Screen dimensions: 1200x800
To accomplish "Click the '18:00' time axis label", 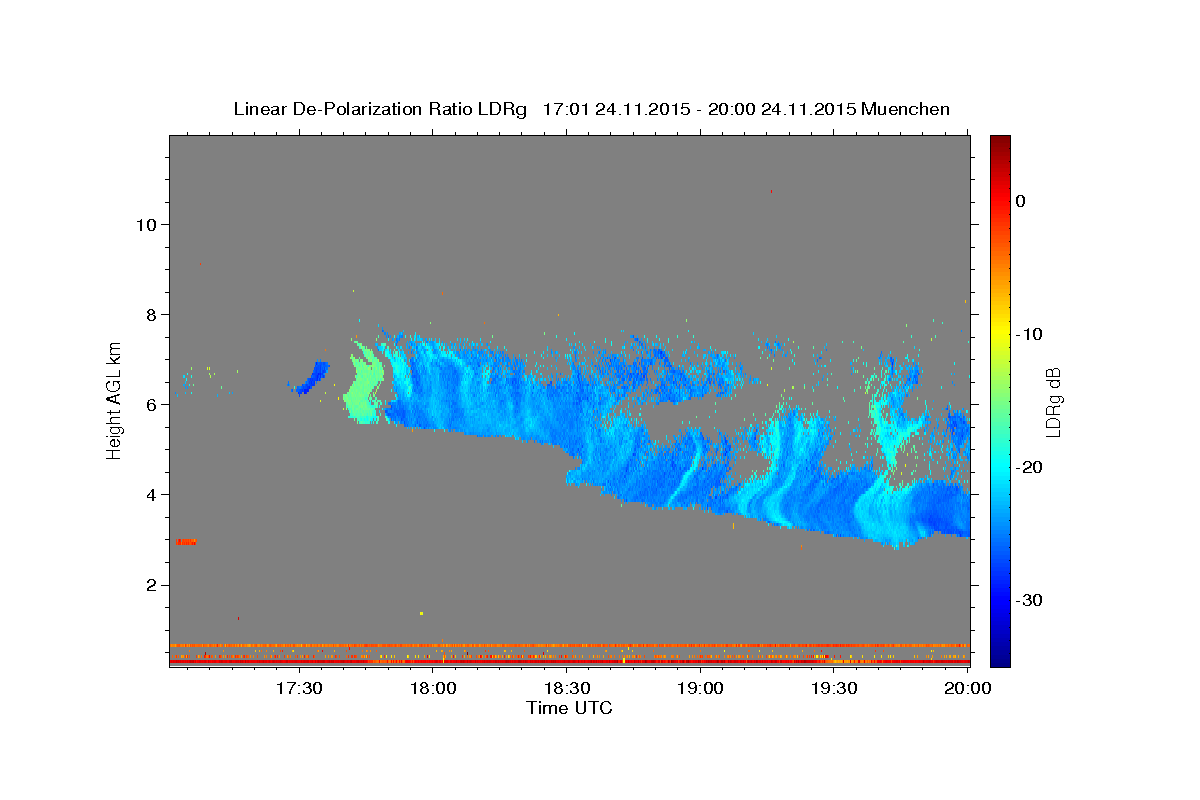I will point(433,688).
